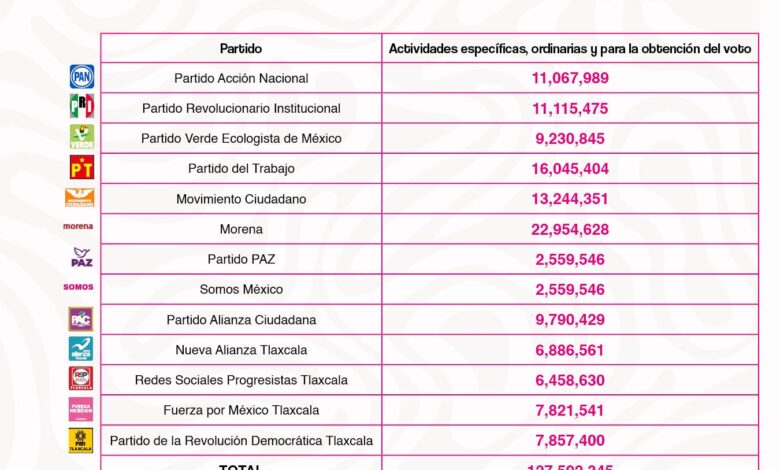The image size is (780, 470).
Task: Click the PAC party logo
Action: (81, 319)
